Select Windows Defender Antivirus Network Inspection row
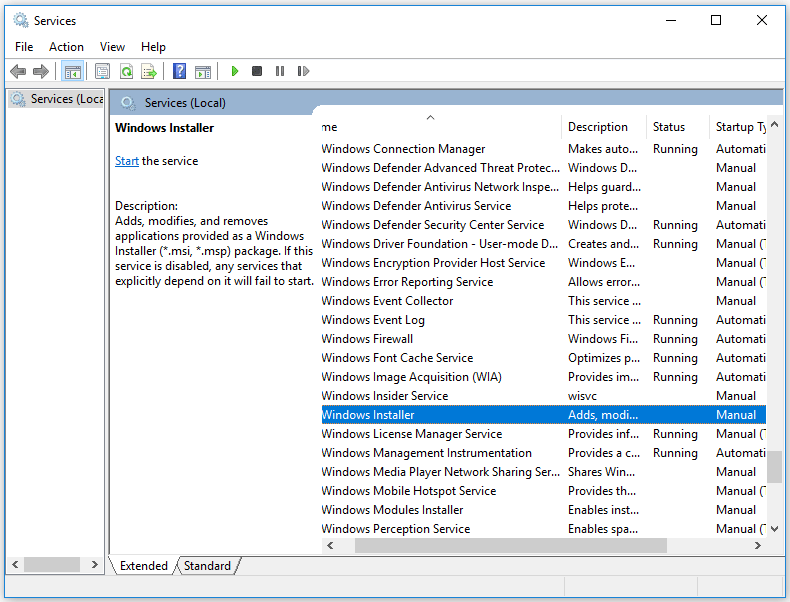The image size is (790, 602). 544,187
